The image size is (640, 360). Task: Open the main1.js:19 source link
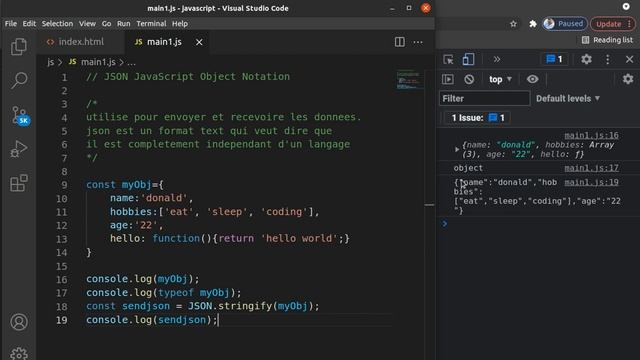point(591,182)
